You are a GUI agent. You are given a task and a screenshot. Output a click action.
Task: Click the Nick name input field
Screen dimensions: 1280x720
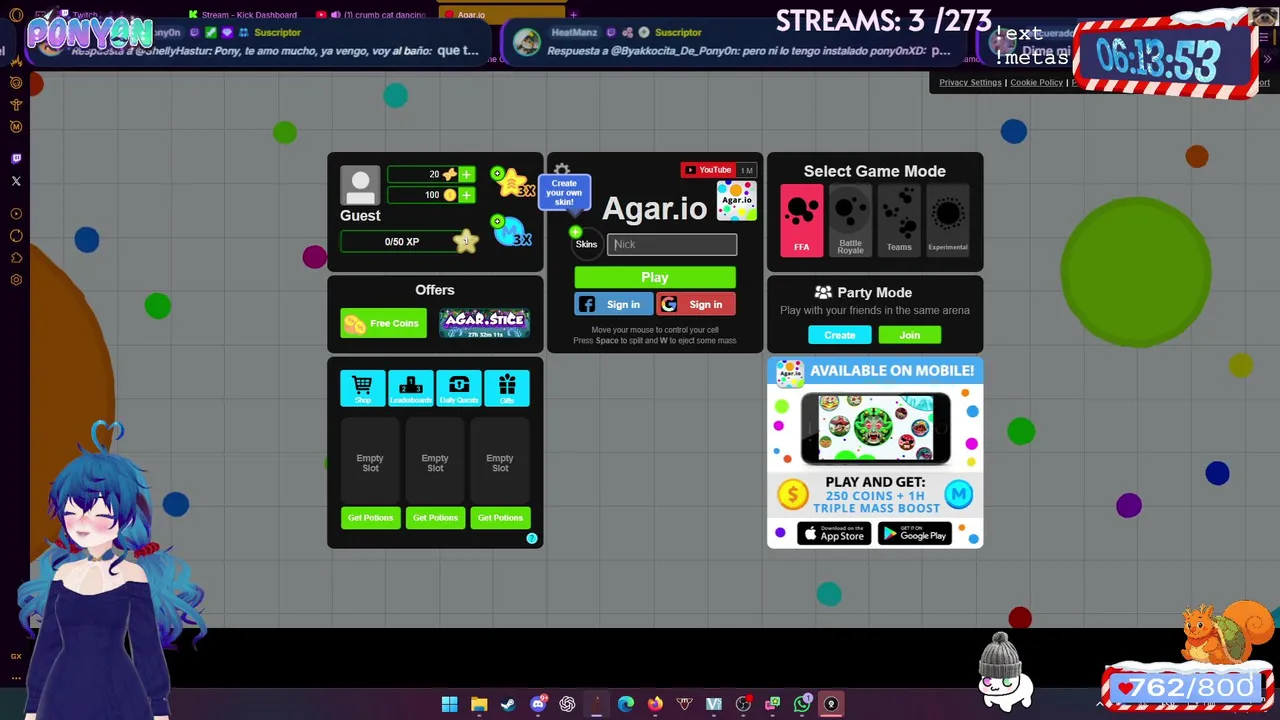[672, 244]
